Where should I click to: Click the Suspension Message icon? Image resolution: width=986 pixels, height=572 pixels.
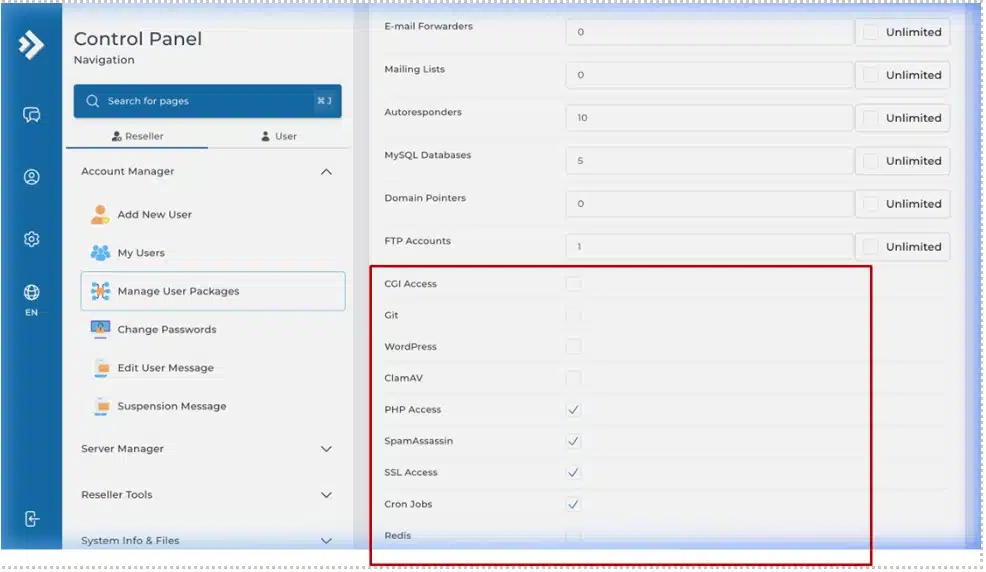pyautogui.click(x=101, y=406)
